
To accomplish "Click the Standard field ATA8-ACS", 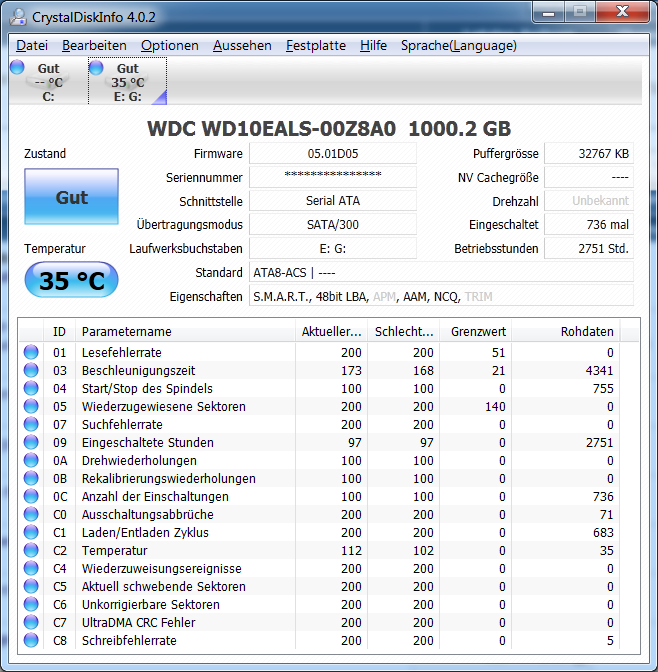I will pyautogui.click(x=441, y=272).
